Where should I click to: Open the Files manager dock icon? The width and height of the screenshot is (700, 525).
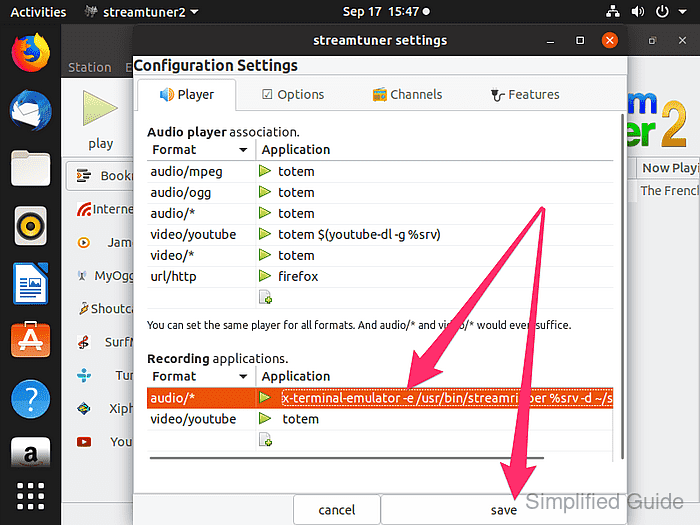click(x=30, y=168)
